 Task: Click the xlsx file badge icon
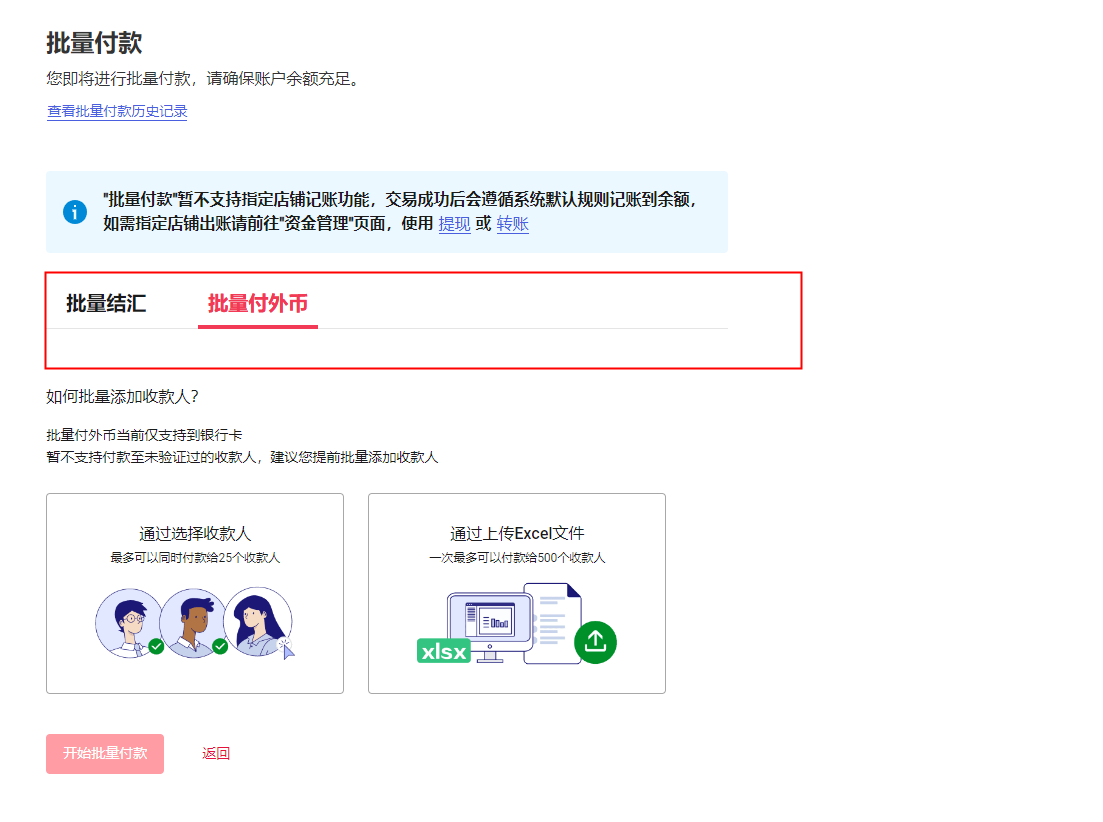pos(443,651)
